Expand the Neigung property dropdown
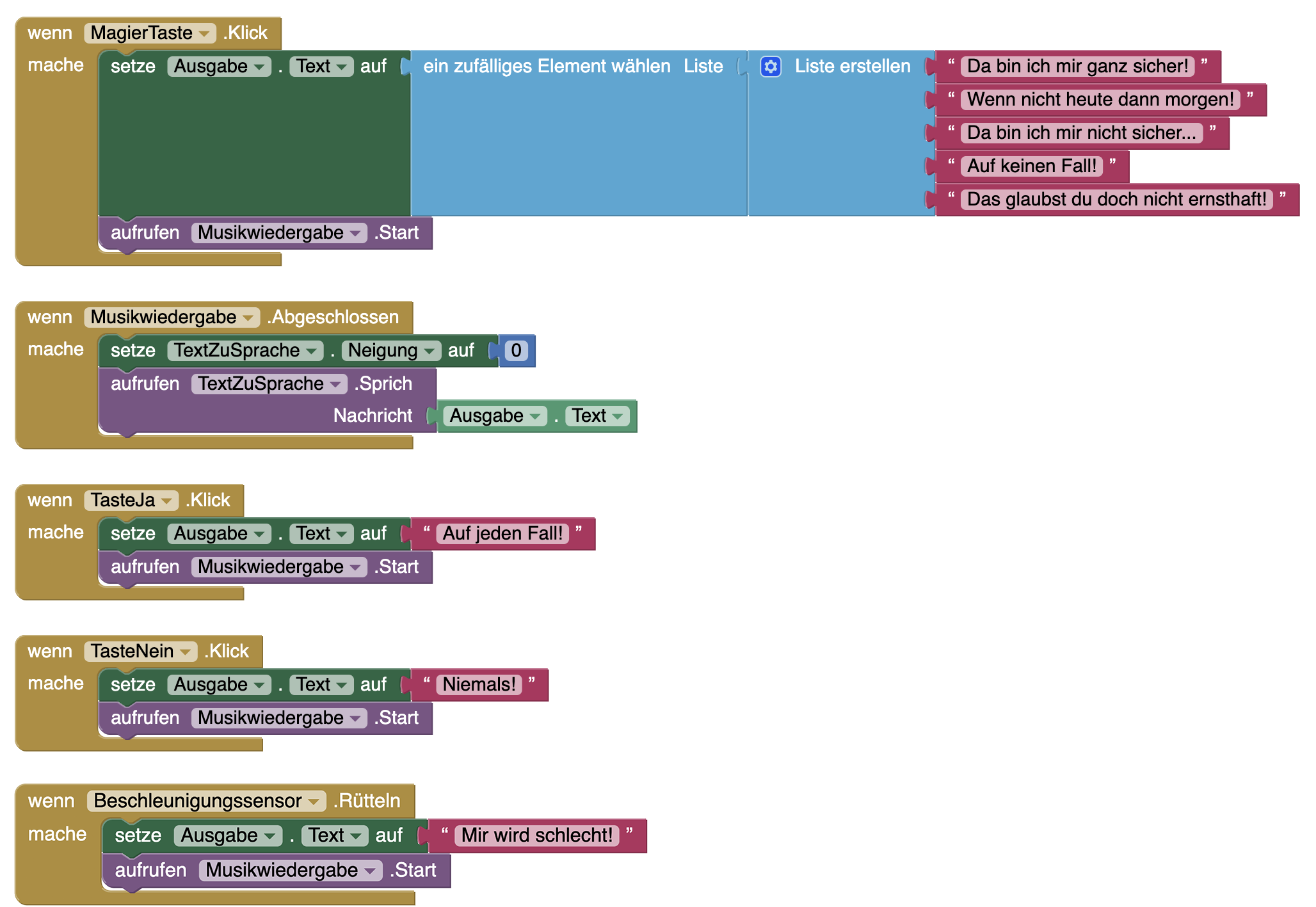The width and height of the screenshot is (1316, 907). point(429,351)
